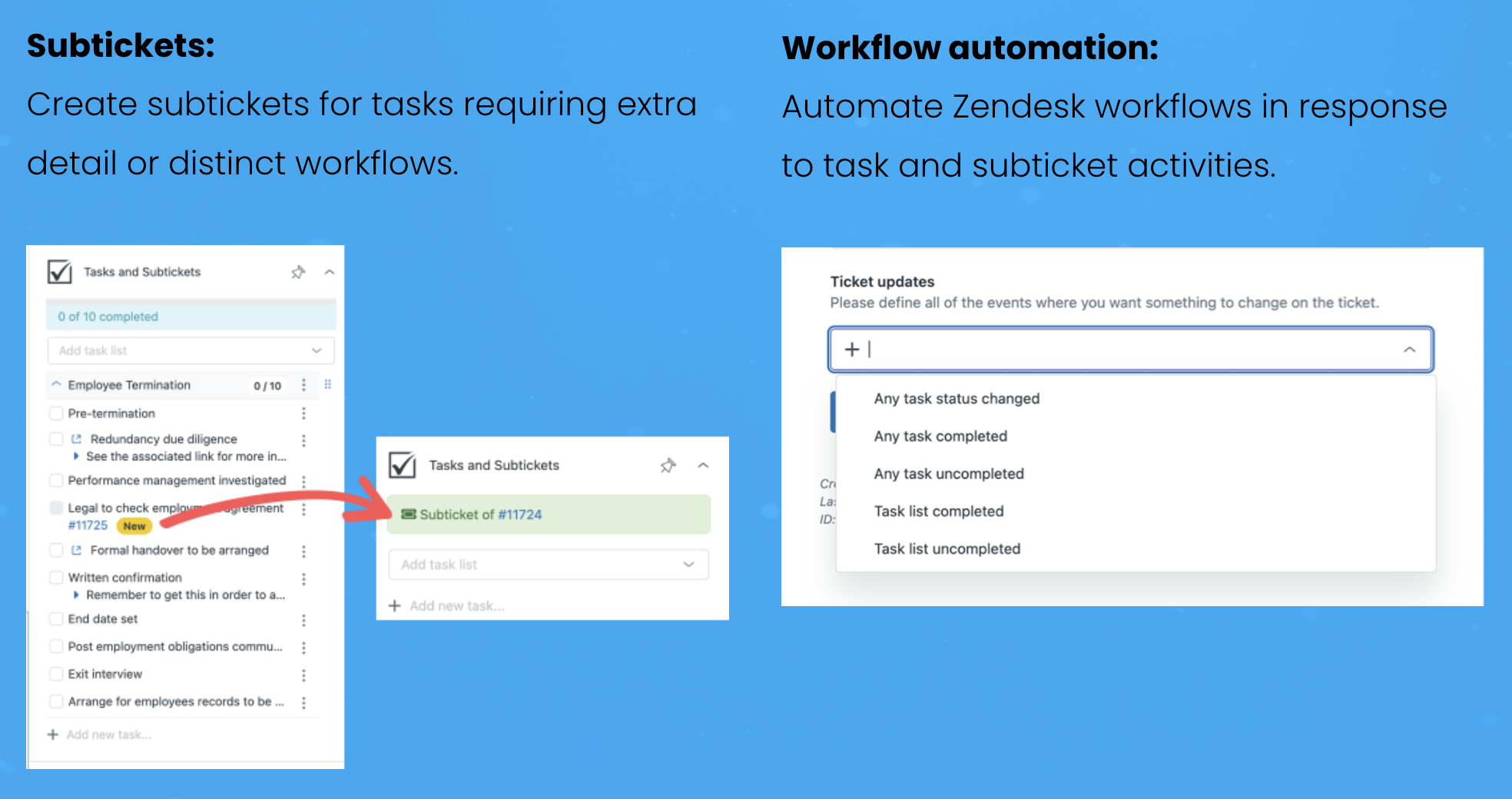Click plus icon in Ticket updates field

(852, 350)
